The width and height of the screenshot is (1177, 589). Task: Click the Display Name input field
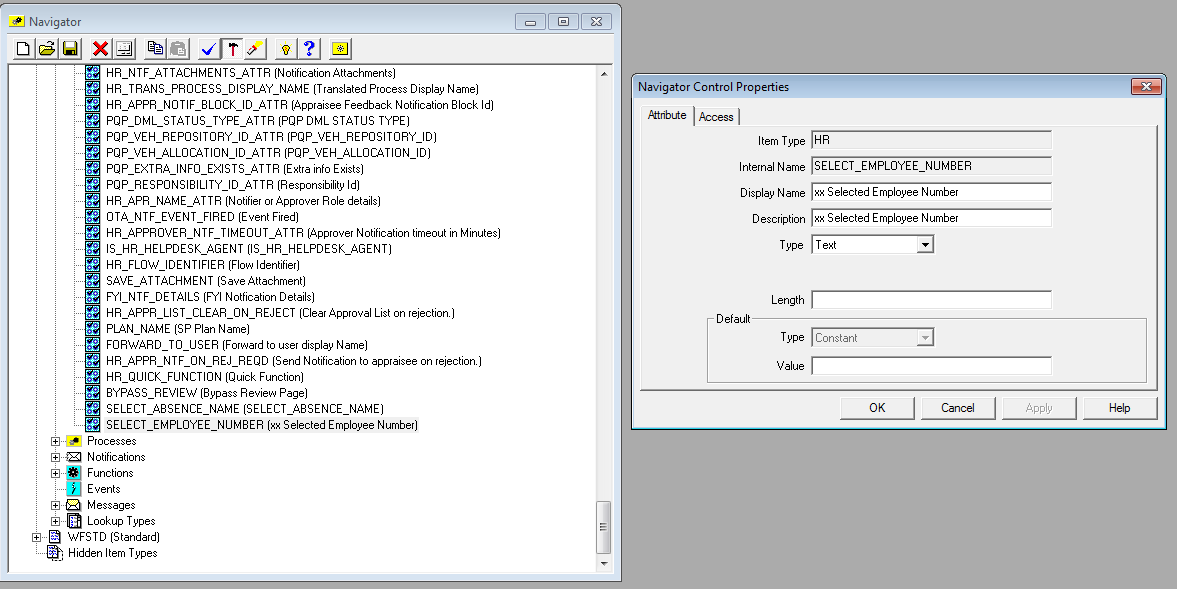[x=932, y=192]
